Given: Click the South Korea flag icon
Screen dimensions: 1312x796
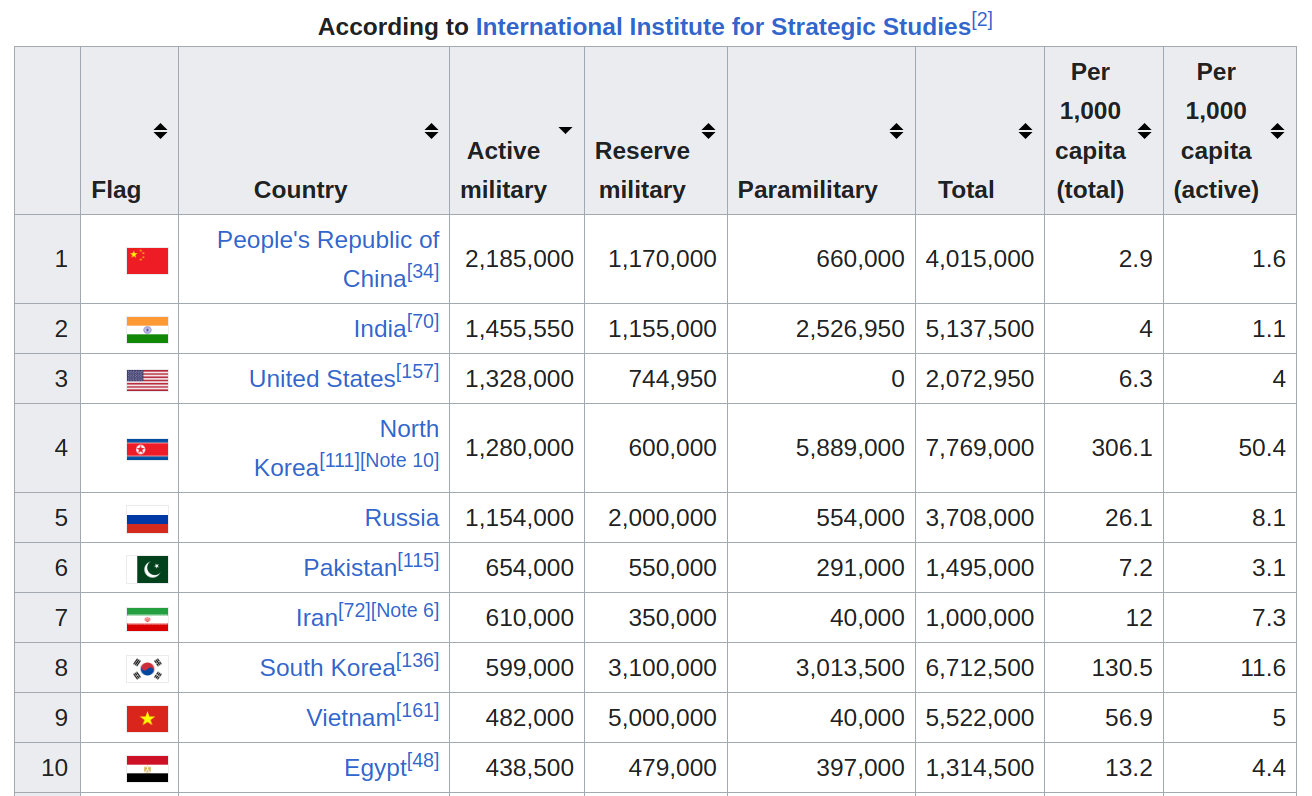Looking at the screenshot, I should click(x=147, y=669).
